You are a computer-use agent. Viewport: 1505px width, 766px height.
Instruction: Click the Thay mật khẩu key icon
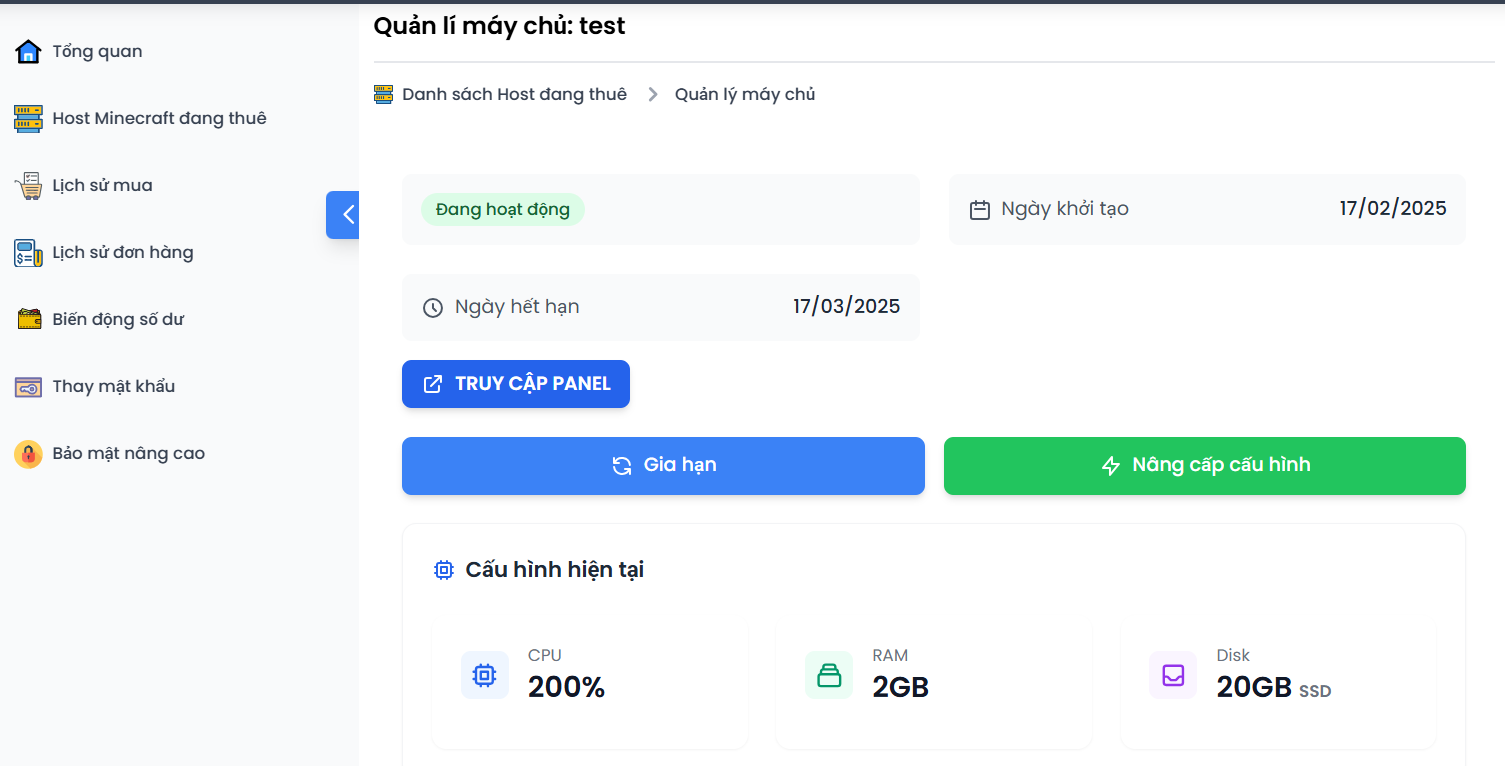click(x=28, y=387)
